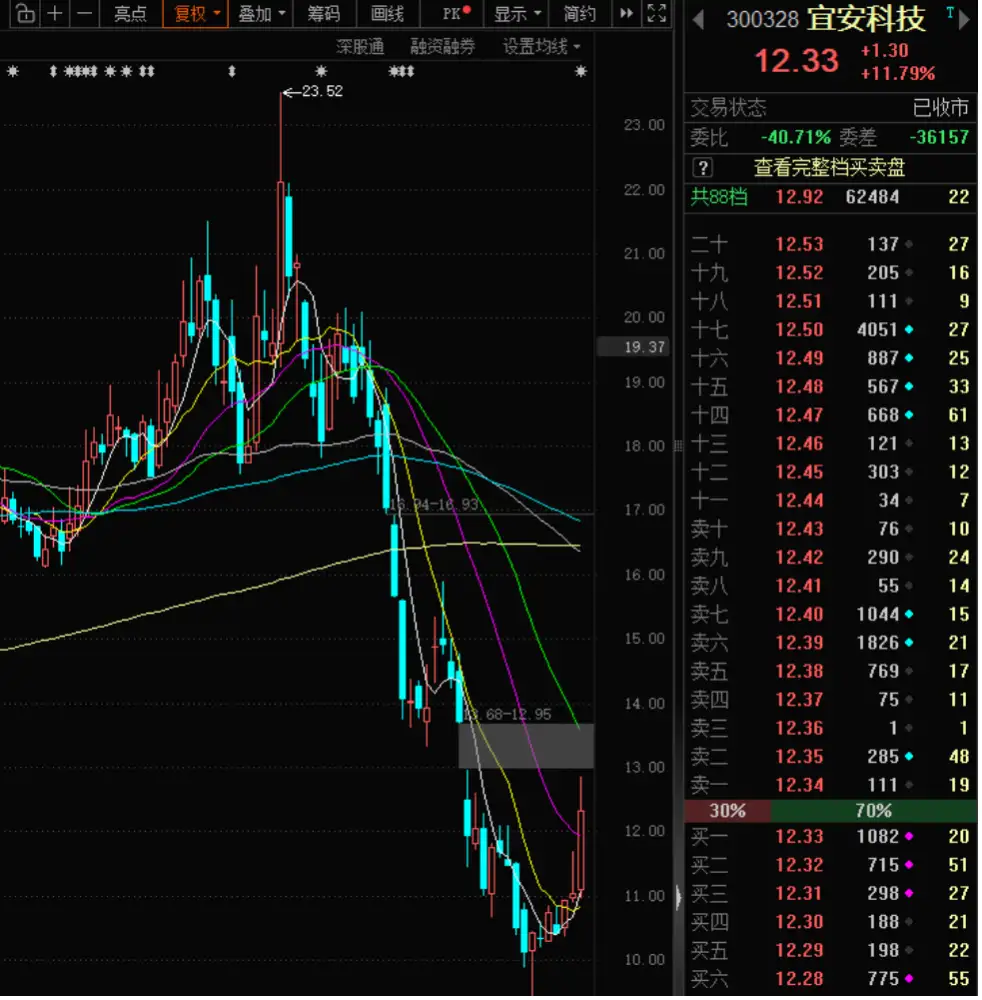Open the 设置均线 moving average settings

coord(541,47)
